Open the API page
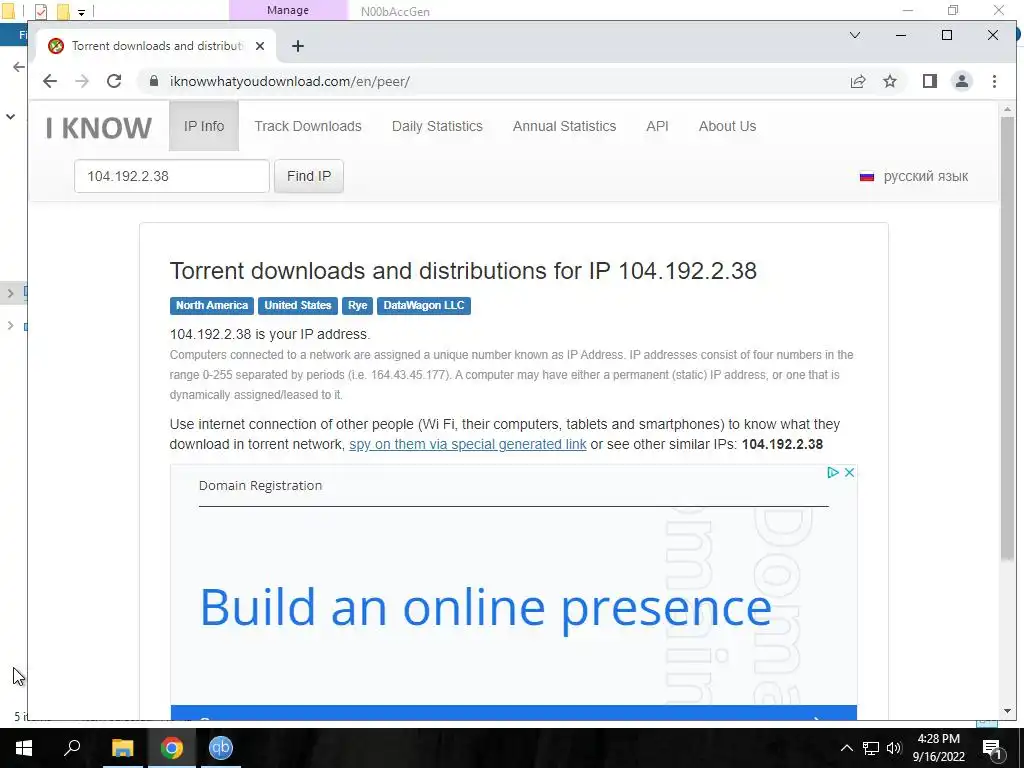 click(x=657, y=126)
